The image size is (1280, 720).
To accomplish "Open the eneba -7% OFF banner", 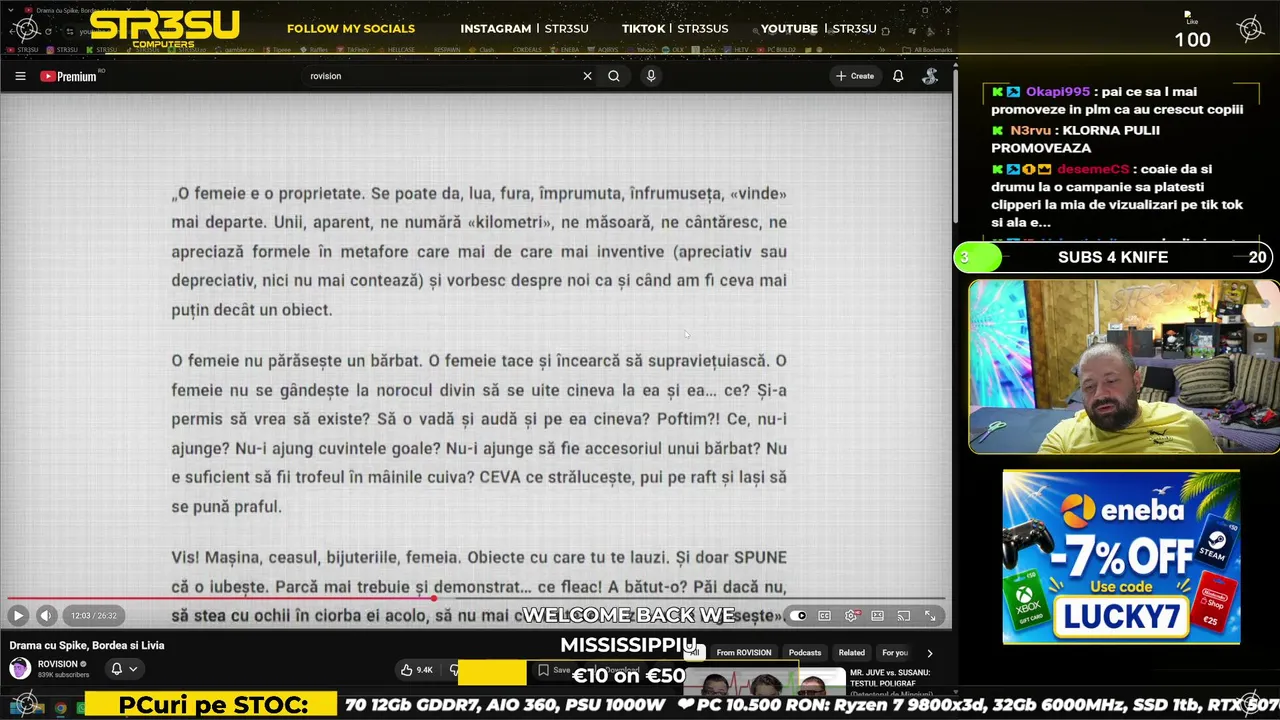I will point(1121,557).
